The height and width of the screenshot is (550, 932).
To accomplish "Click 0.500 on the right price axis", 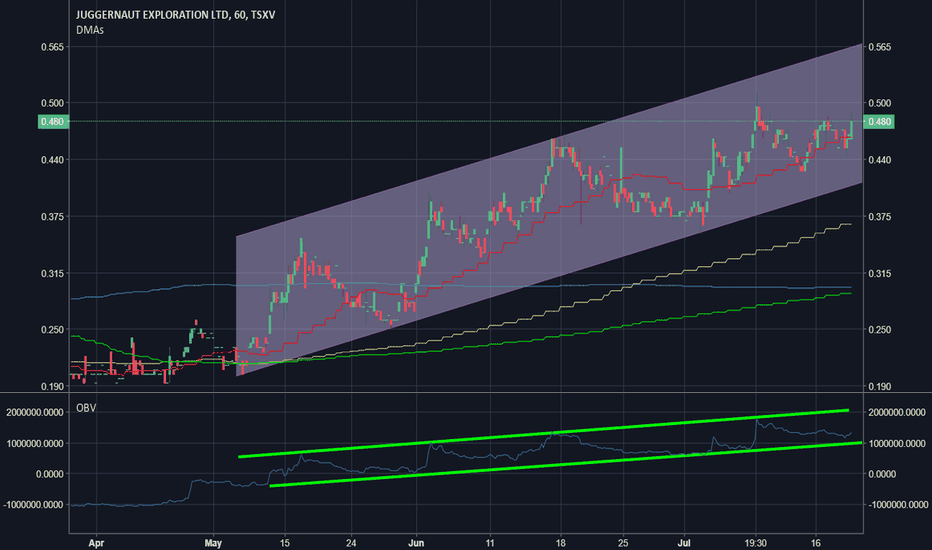I will (880, 103).
